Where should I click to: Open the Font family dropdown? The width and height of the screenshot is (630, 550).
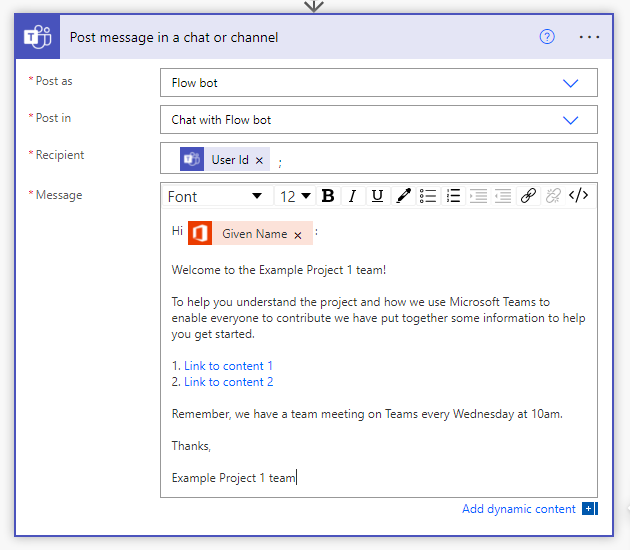click(x=215, y=196)
